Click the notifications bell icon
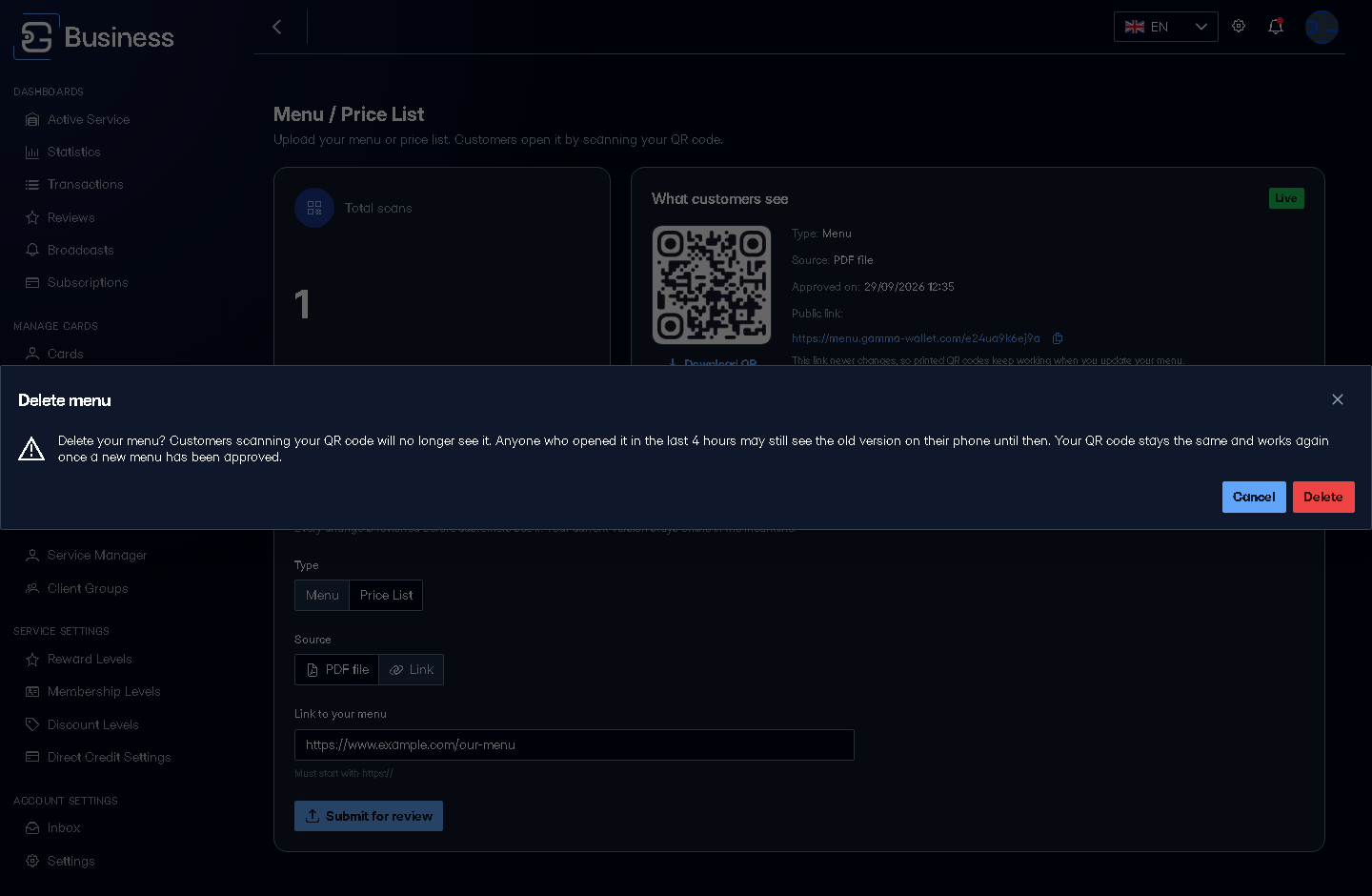This screenshot has width=1372, height=896. click(1276, 27)
